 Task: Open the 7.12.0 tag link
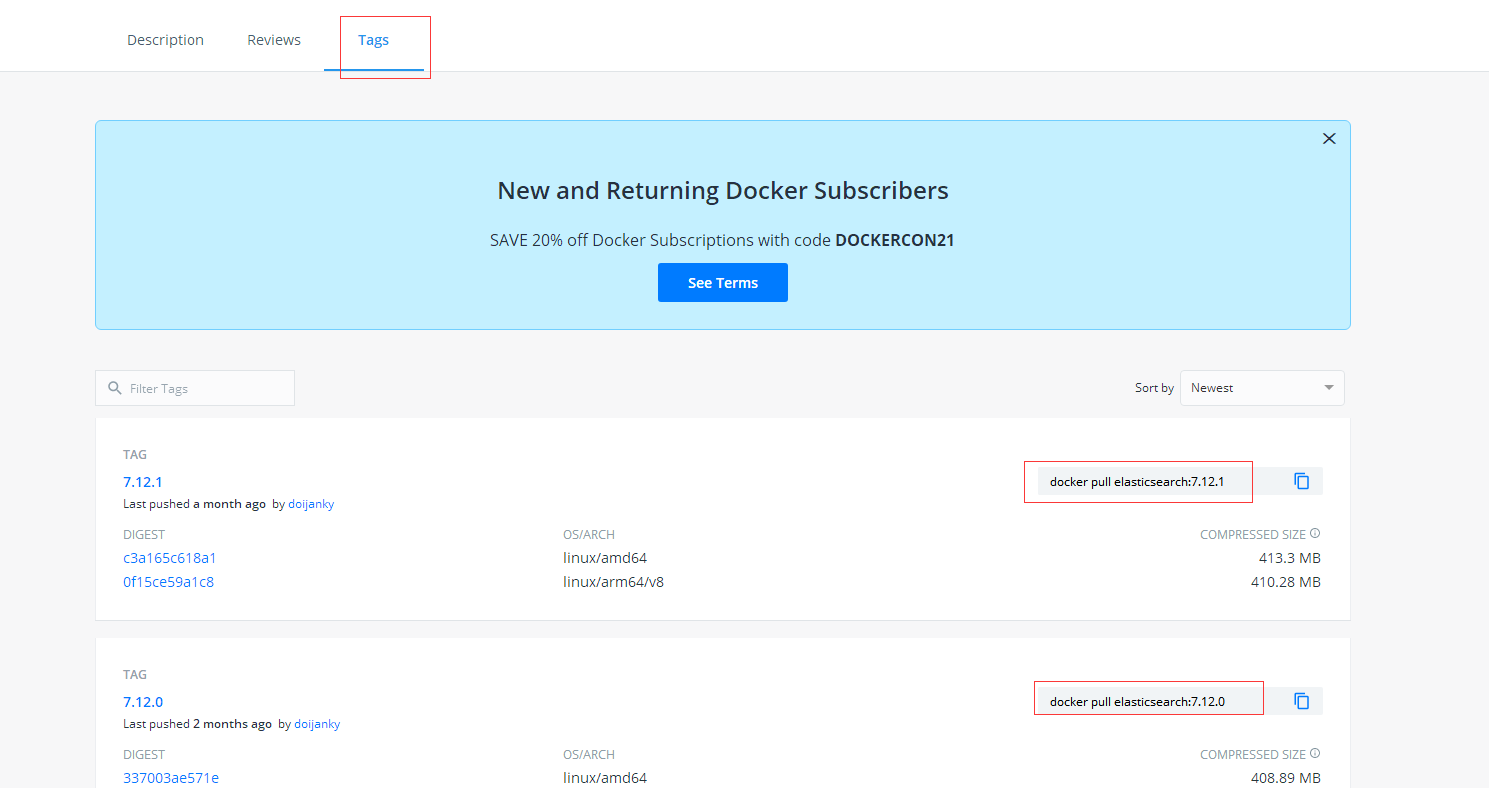click(x=143, y=702)
